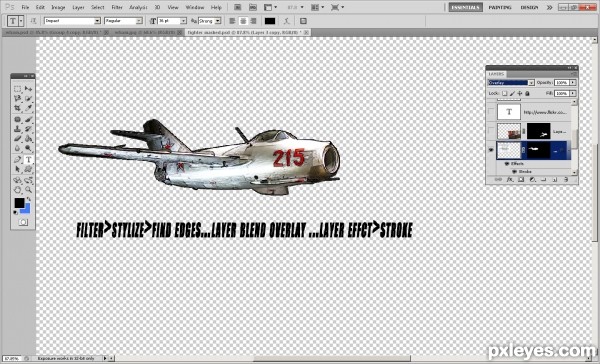The image size is (600, 364).
Task: Select the 3D Camera Rotate tool
Action: pyautogui.click(x=29, y=180)
